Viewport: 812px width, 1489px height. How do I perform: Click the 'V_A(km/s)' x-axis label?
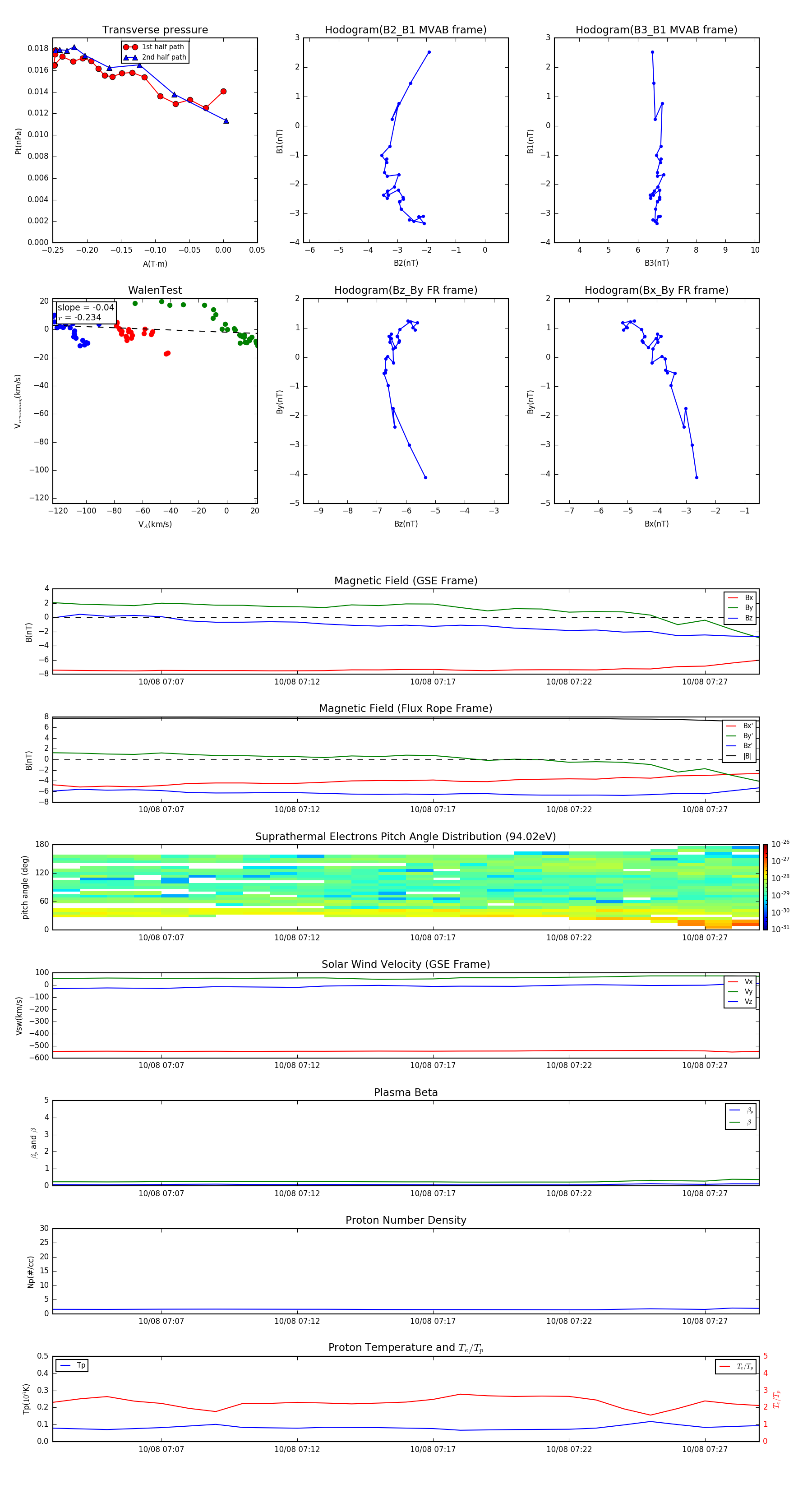pos(155,525)
